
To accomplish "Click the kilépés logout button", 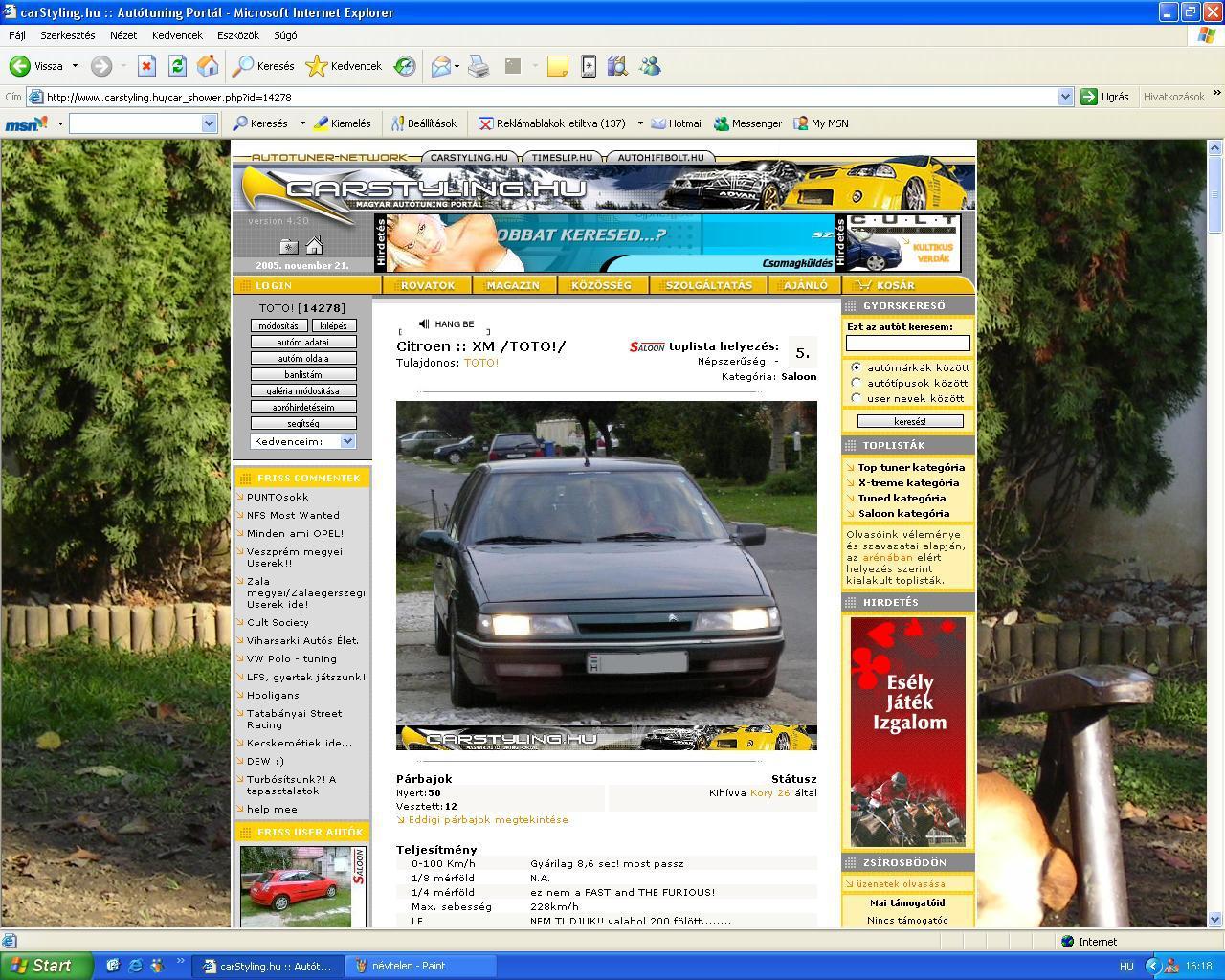I will pyautogui.click(x=334, y=325).
